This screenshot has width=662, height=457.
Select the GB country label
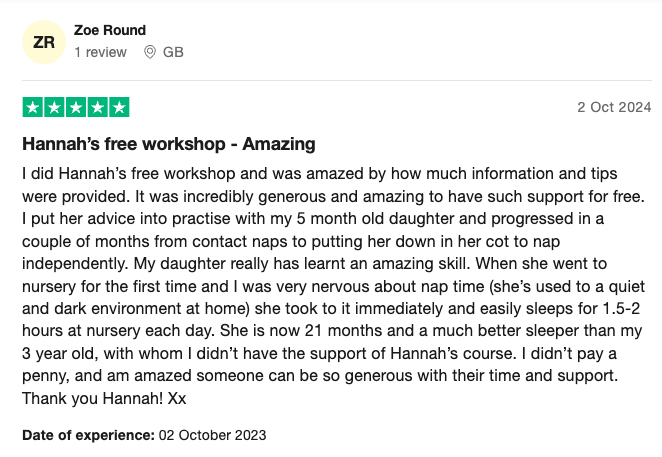pos(173,52)
